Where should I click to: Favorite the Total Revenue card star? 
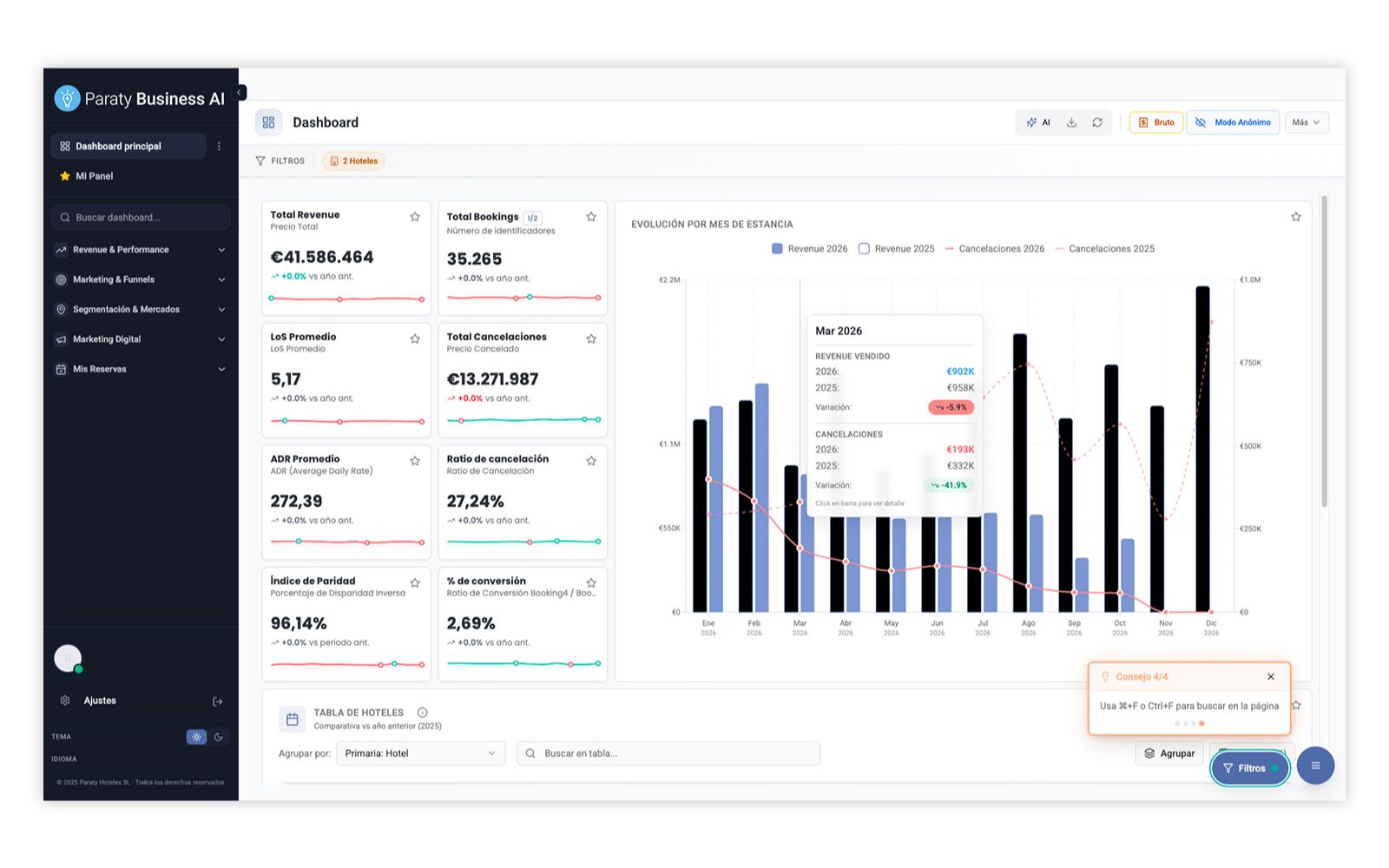(x=415, y=217)
